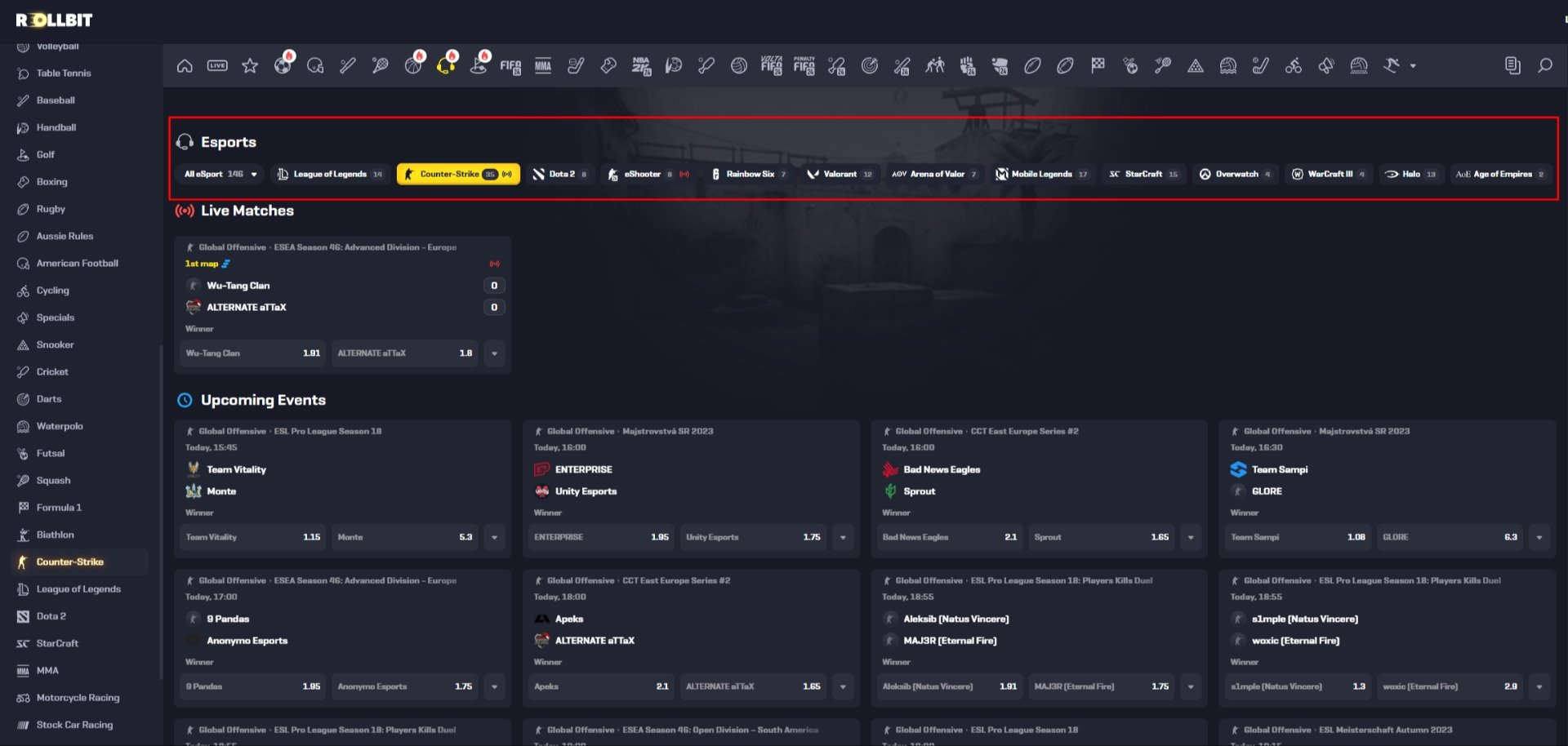Open the NBA 2K24 icon
Image resolution: width=1568 pixels, height=746 pixels.
[x=641, y=65]
